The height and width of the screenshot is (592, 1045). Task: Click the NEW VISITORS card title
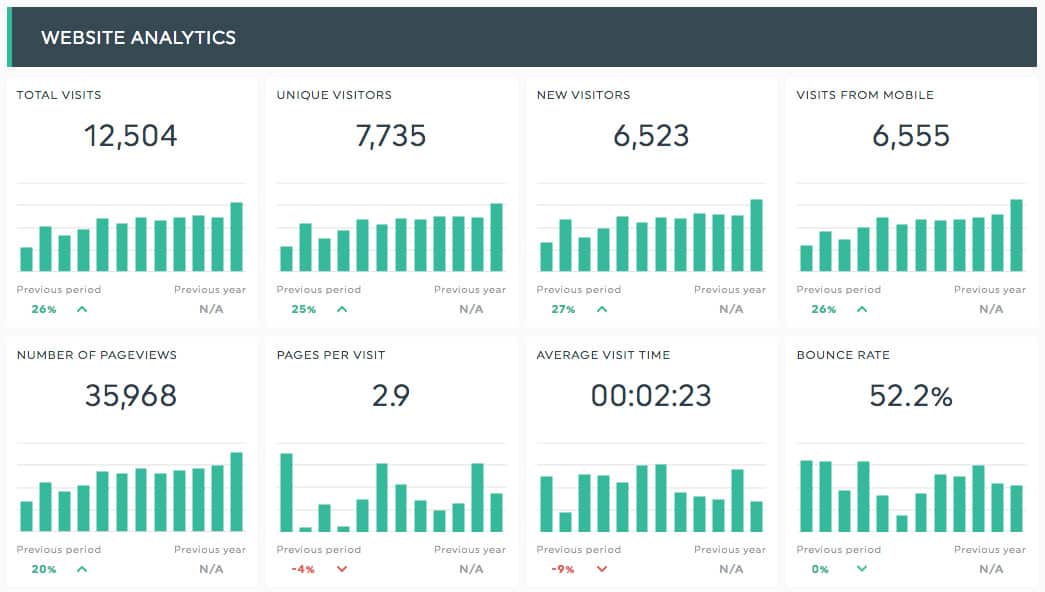point(583,95)
